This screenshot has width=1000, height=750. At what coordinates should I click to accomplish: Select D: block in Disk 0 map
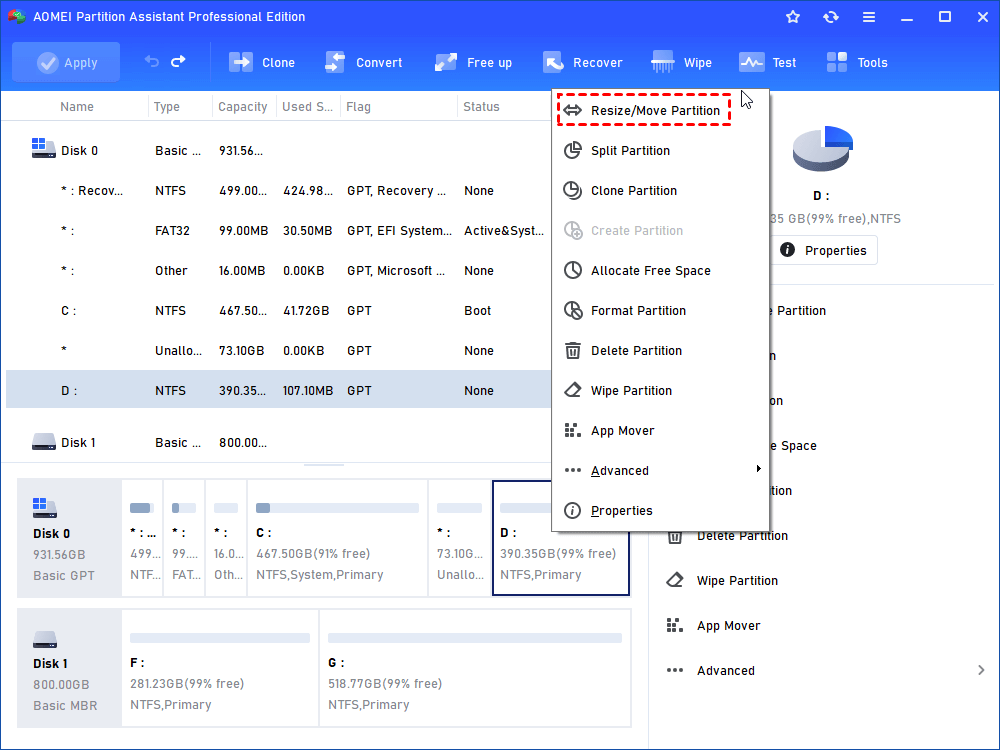(x=561, y=538)
